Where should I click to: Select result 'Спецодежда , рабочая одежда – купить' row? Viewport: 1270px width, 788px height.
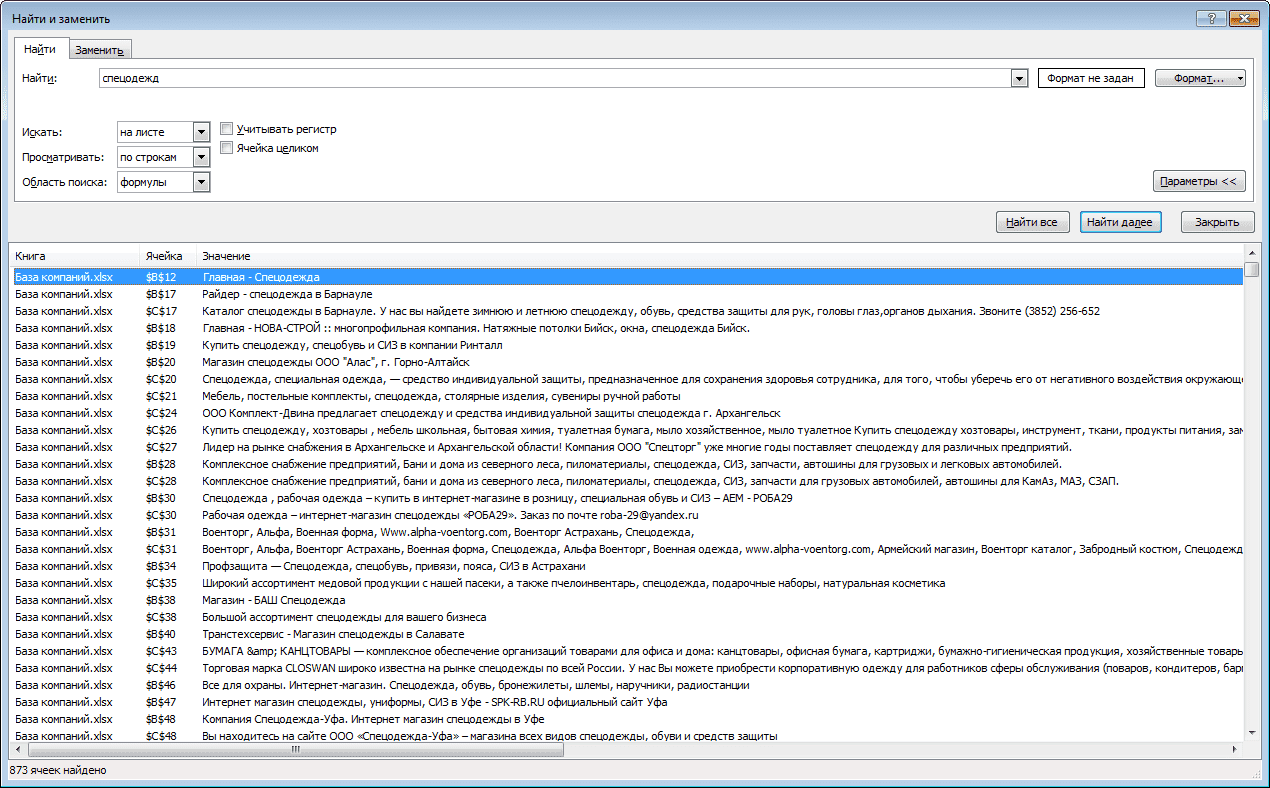click(x=627, y=498)
